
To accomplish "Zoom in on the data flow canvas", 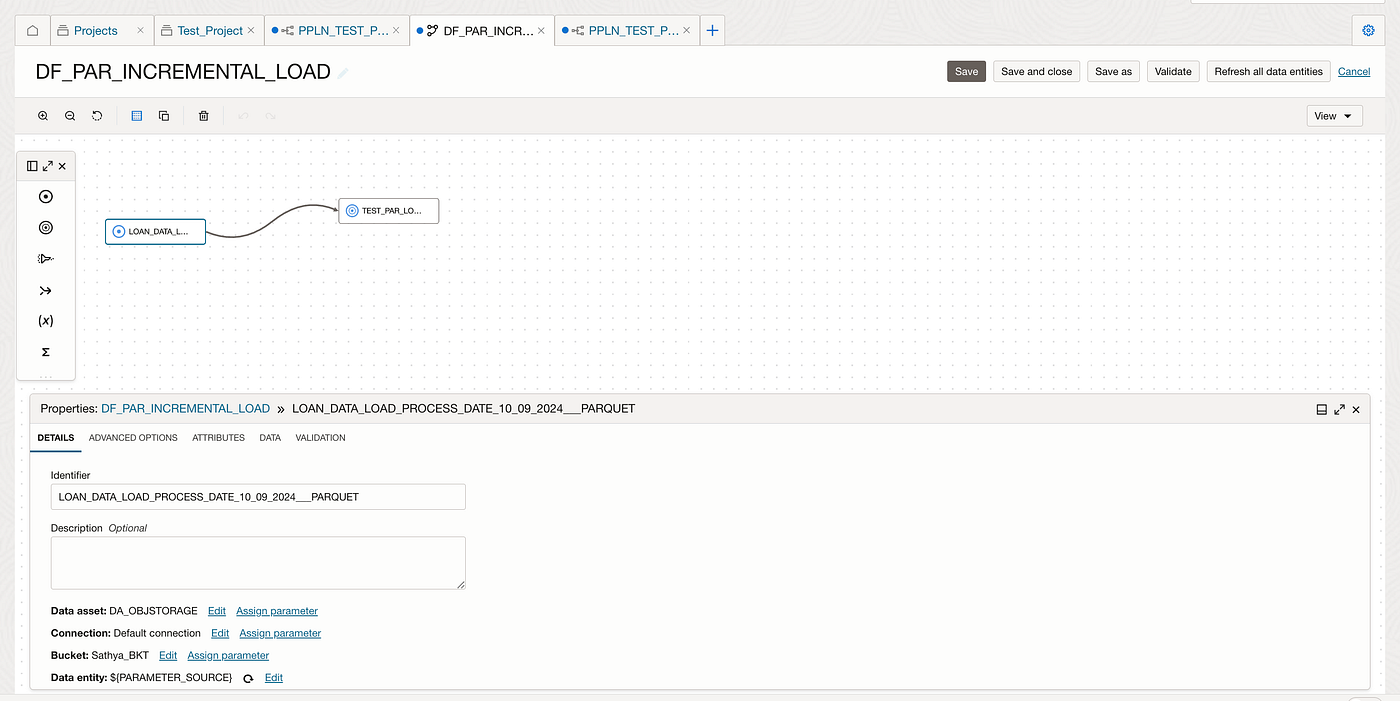I will (x=43, y=115).
